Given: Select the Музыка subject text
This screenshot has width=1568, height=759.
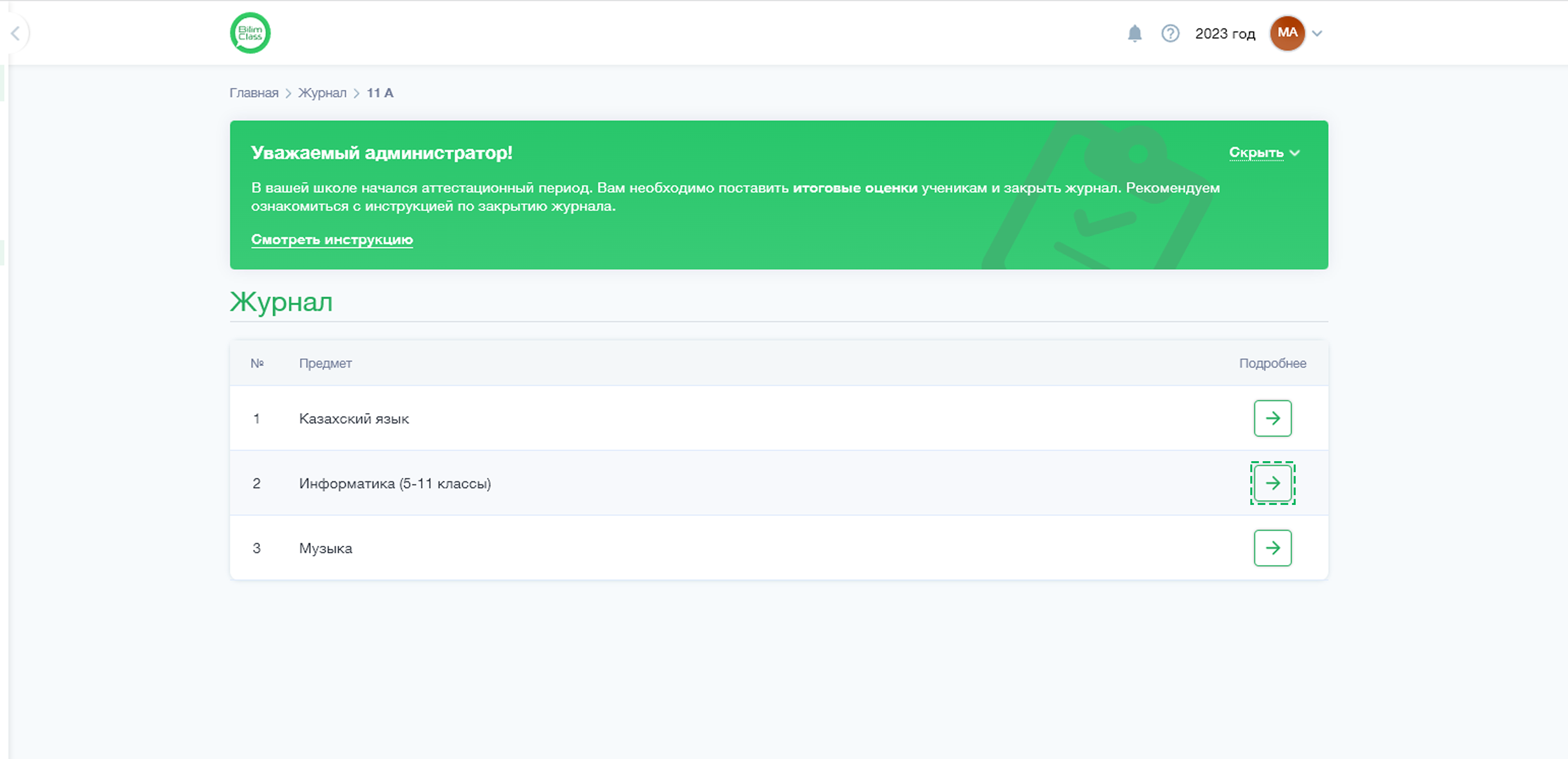Looking at the screenshot, I should tap(325, 548).
